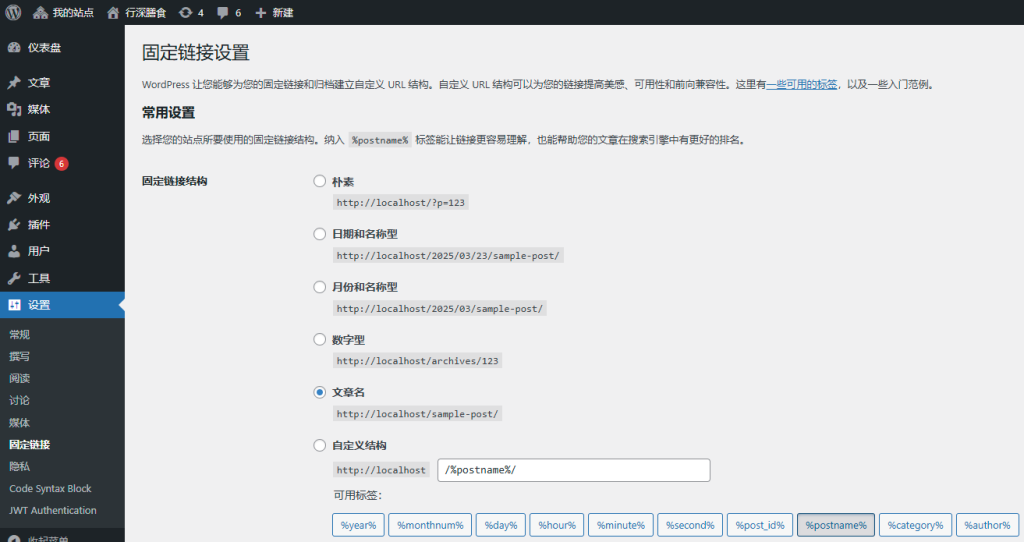Click the red comment count badge 6
The height and width of the screenshot is (542, 1024).
pos(61,163)
